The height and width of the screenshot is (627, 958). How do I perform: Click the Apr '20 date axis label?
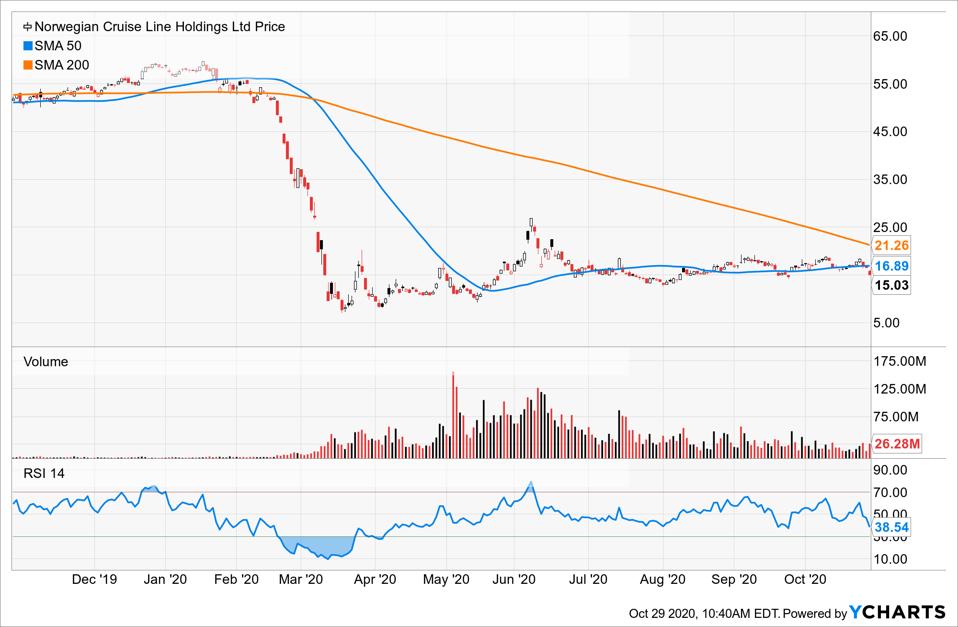tap(375, 579)
